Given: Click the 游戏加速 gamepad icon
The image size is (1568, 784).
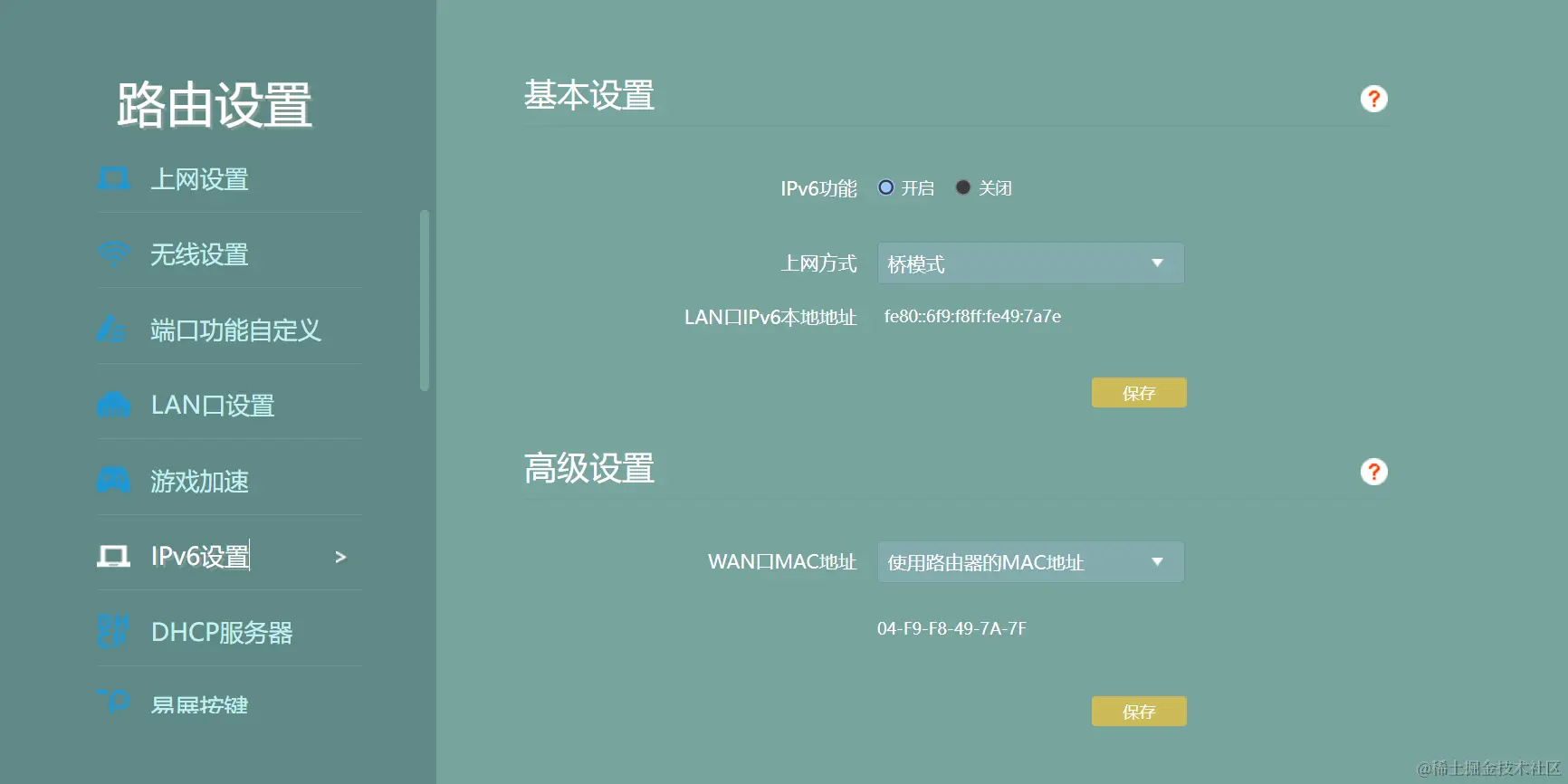Looking at the screenshot, I should point(113,480).
